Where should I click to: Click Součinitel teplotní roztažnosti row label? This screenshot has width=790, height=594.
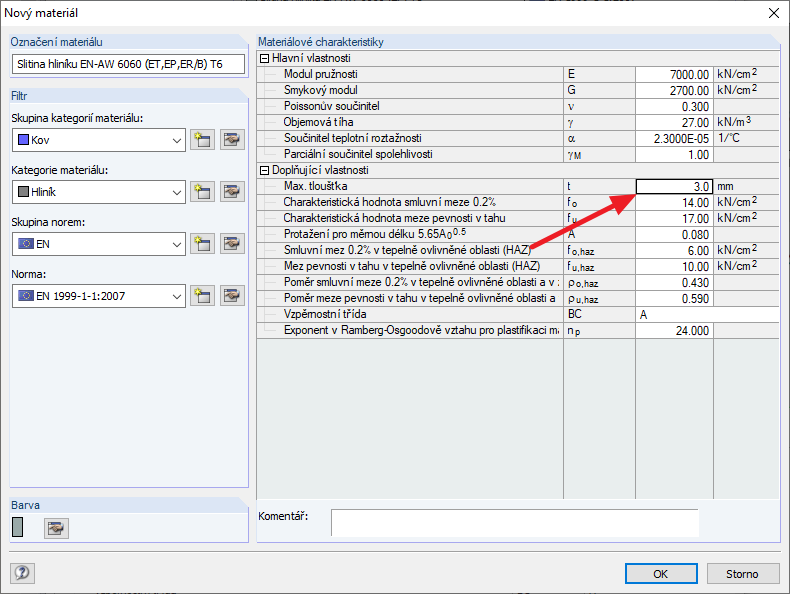(x=353, y=138)
